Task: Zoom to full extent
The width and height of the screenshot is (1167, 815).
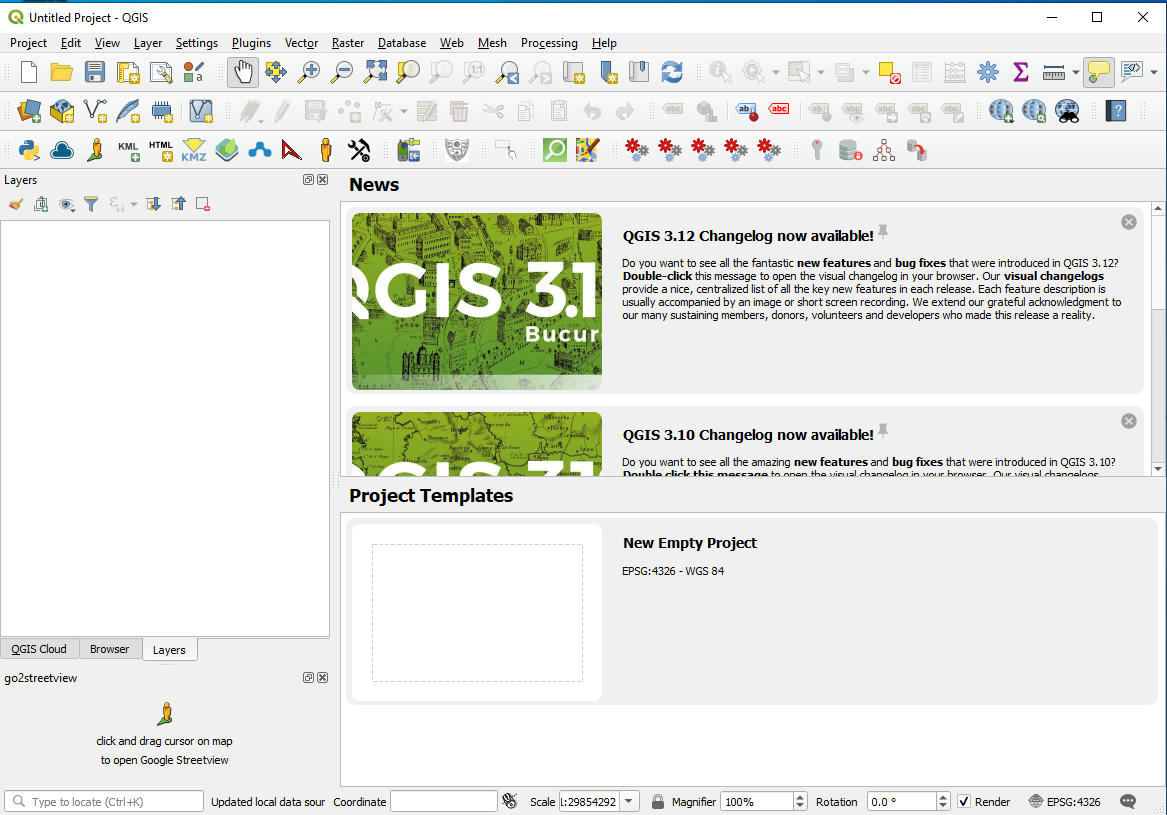Action: point(375,72)
